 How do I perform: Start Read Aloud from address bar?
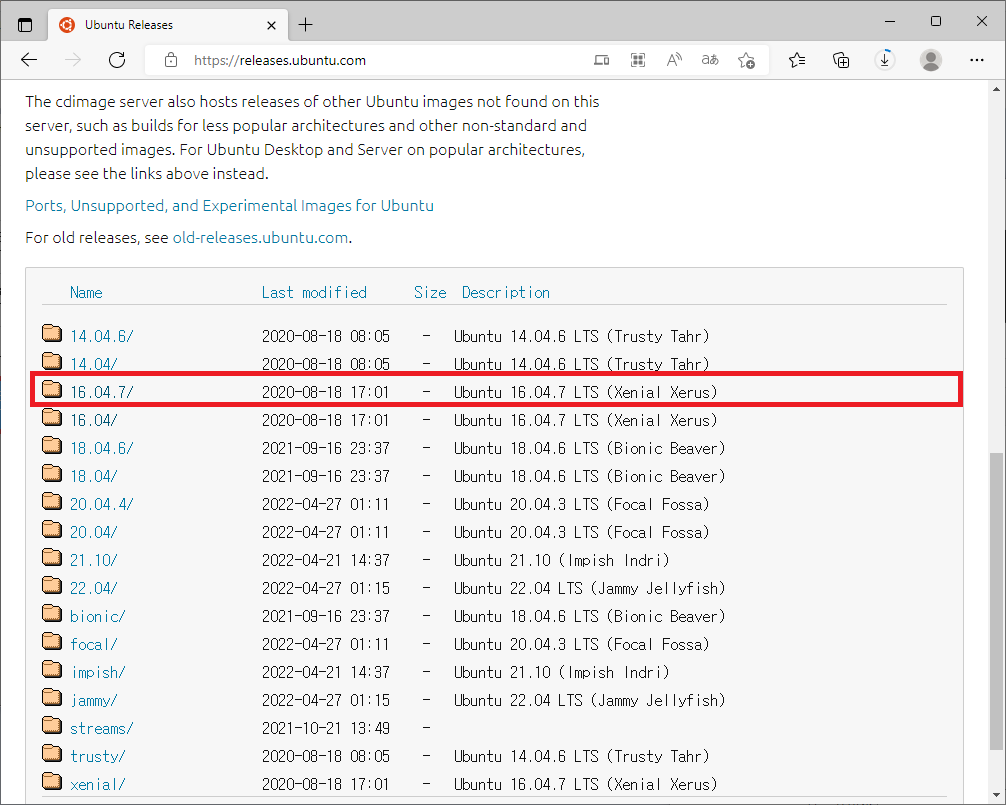point(674,60)
